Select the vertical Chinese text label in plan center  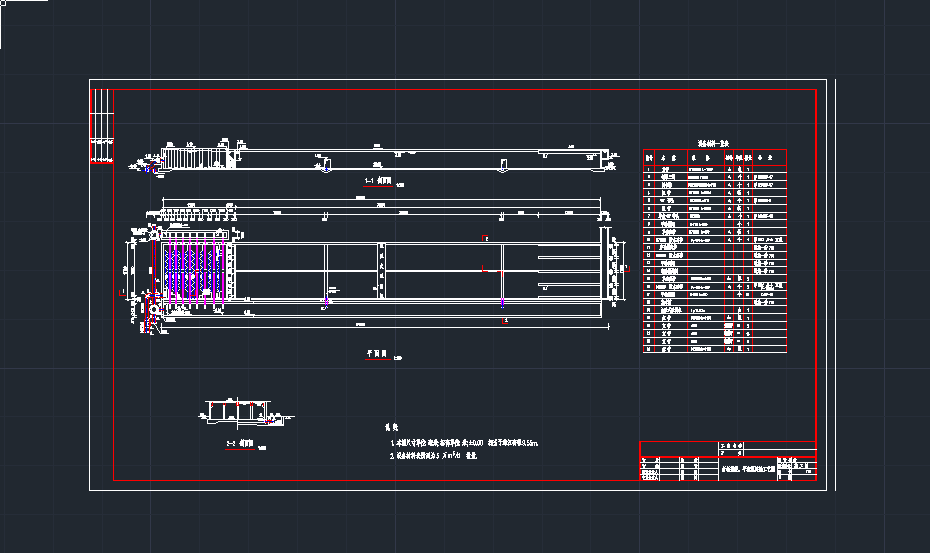click(381, 268)
